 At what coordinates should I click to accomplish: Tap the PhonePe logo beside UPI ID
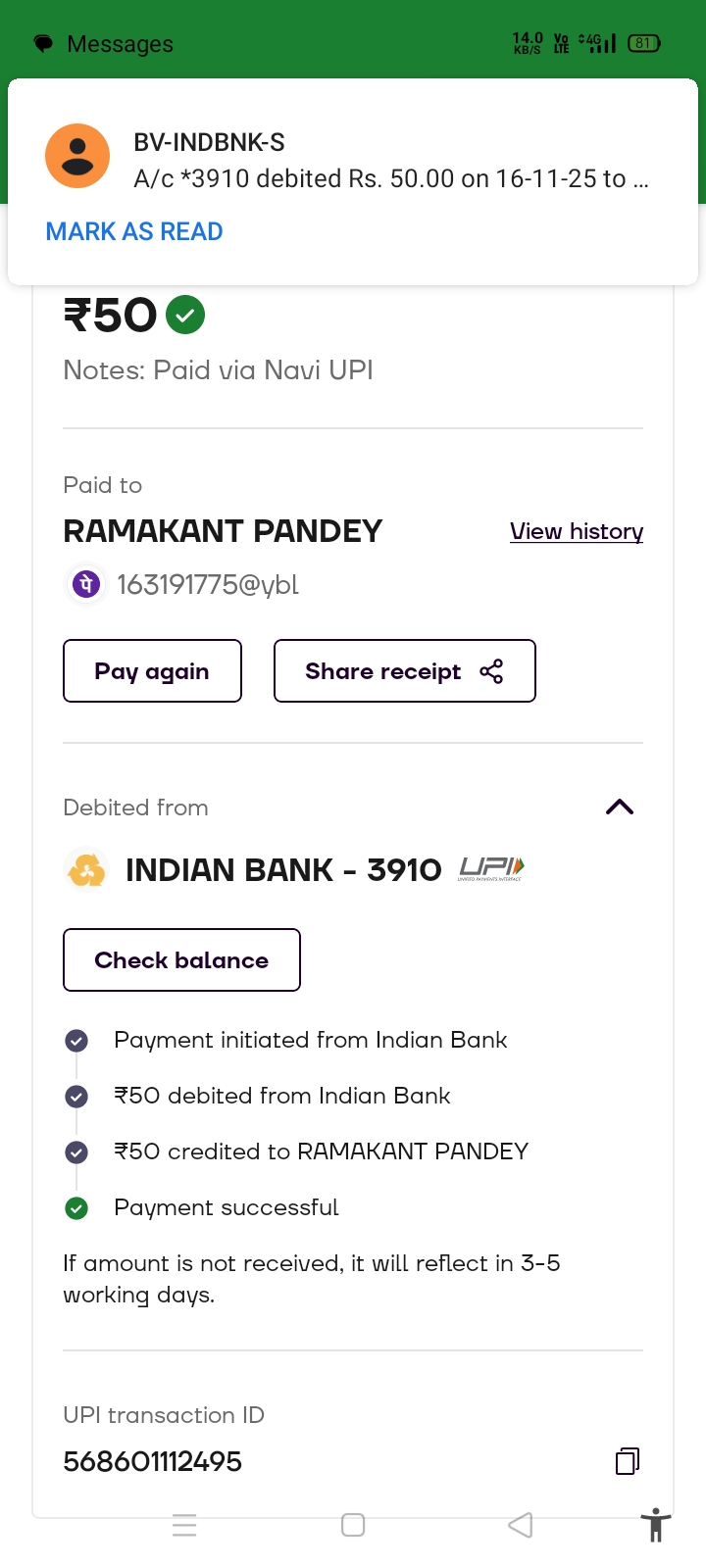click(86, 585)
